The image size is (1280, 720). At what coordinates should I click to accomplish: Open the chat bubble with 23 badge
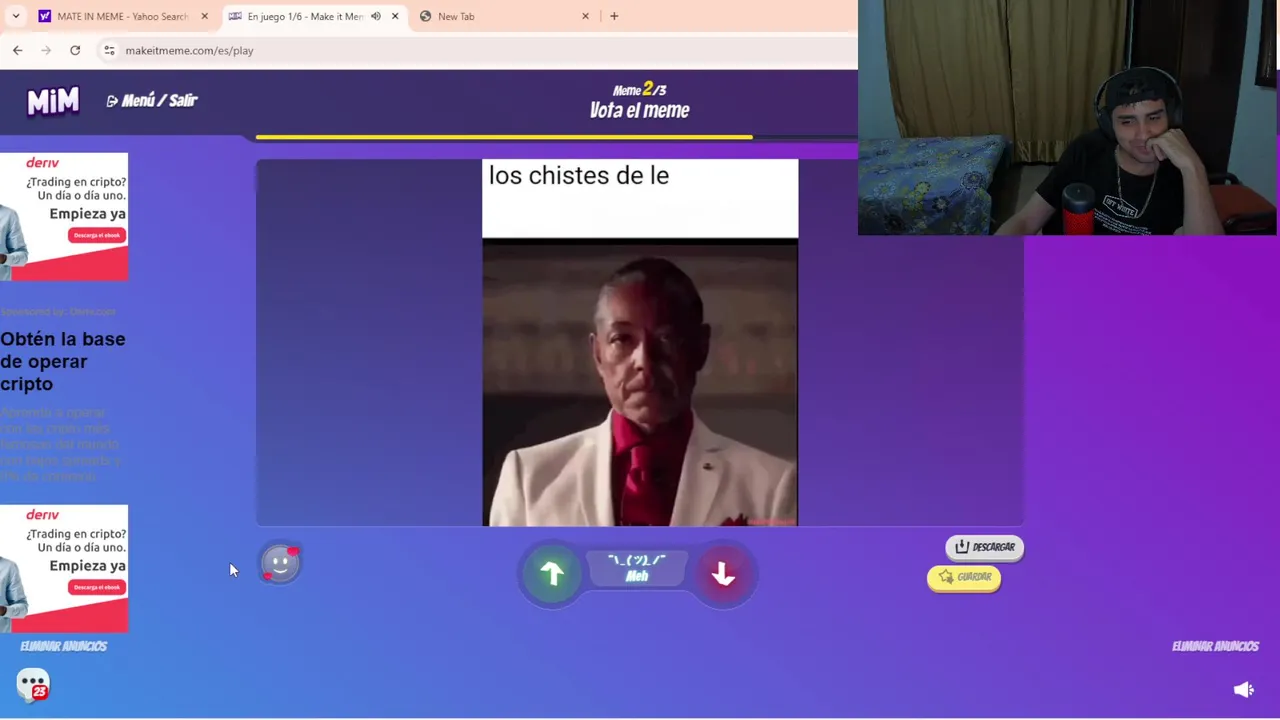(33, 685)
